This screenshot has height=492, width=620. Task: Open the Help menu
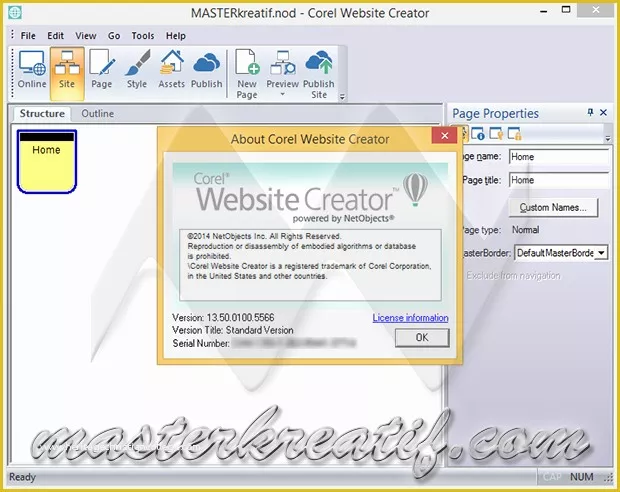click(176, 36)
